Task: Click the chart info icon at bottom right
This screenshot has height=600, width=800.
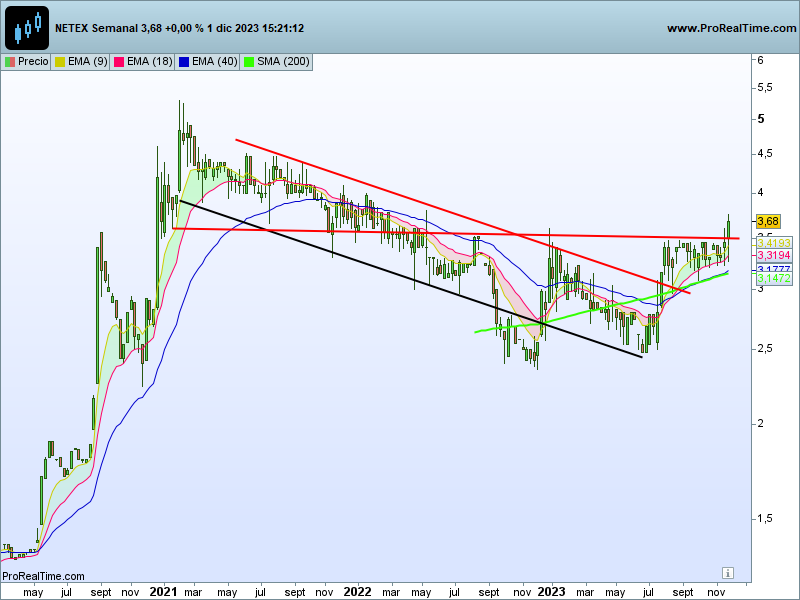Action: pos(728,572)
